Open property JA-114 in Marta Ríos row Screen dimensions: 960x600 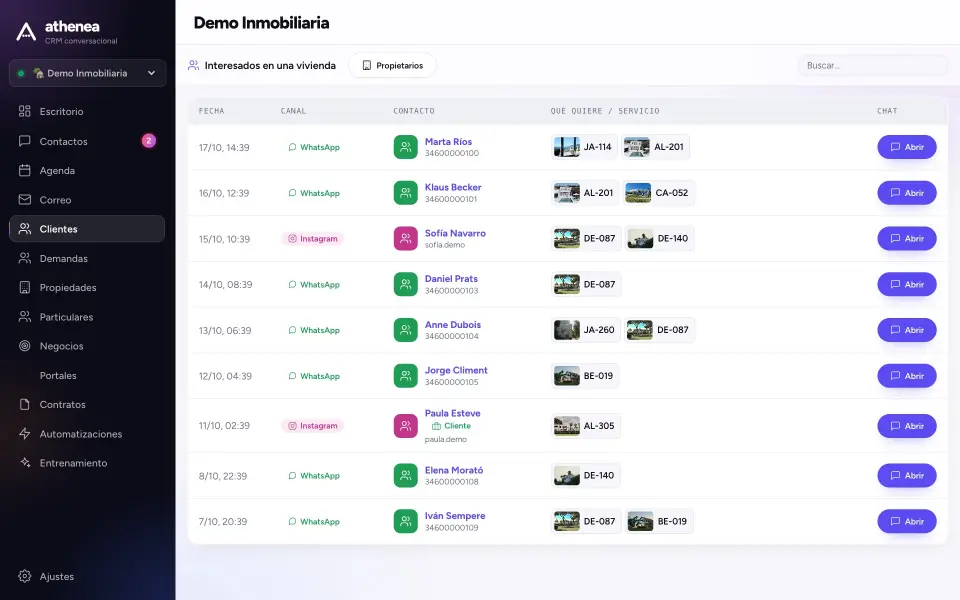coord(583,147)
